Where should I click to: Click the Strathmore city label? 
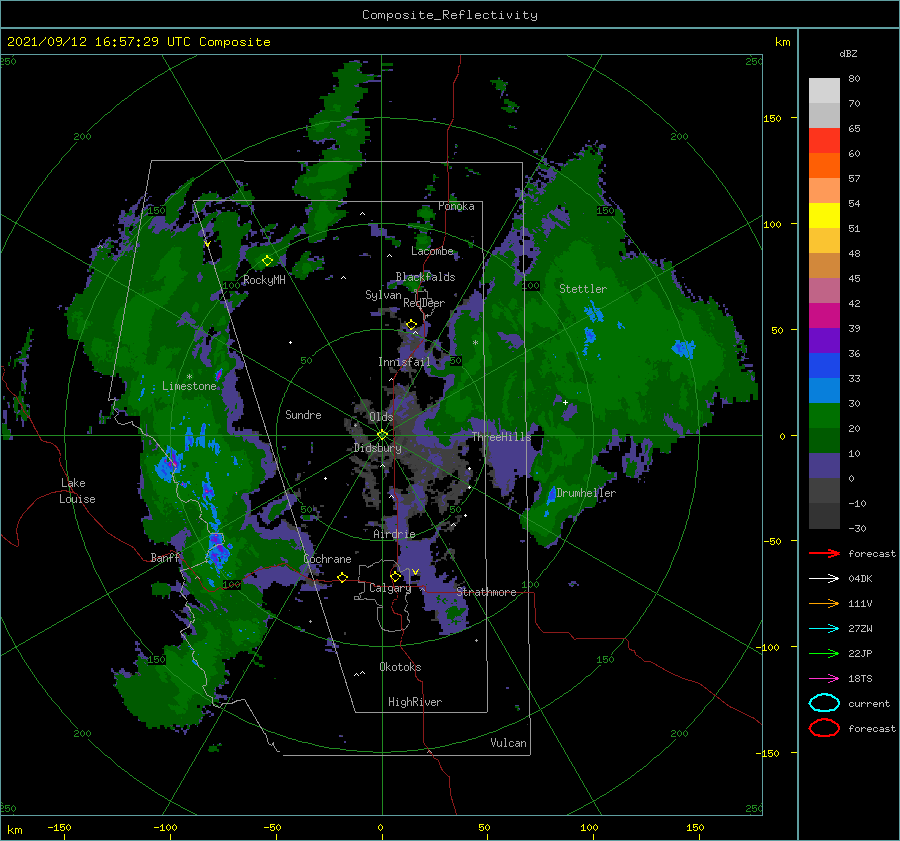point(486,592)
